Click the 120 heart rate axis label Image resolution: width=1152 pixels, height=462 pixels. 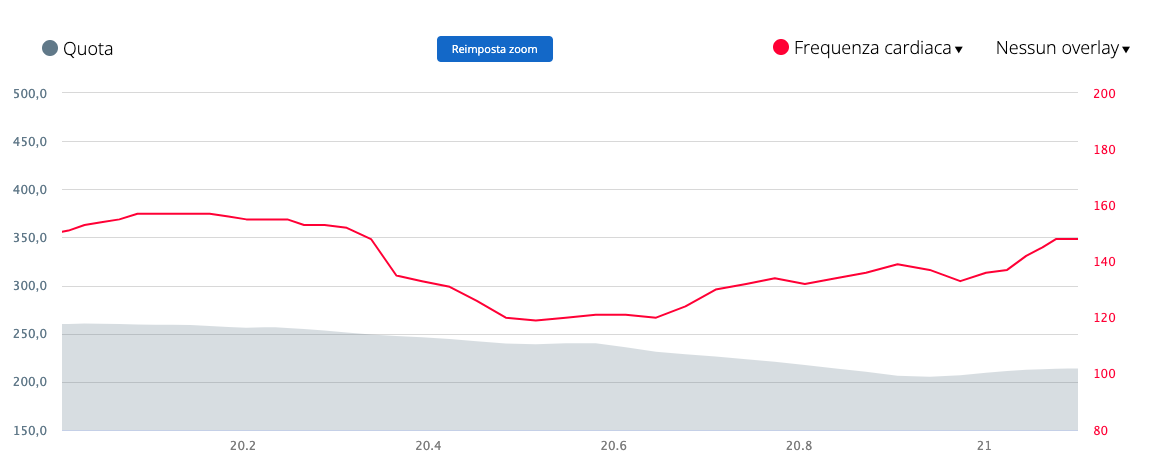pos(1105,318)
